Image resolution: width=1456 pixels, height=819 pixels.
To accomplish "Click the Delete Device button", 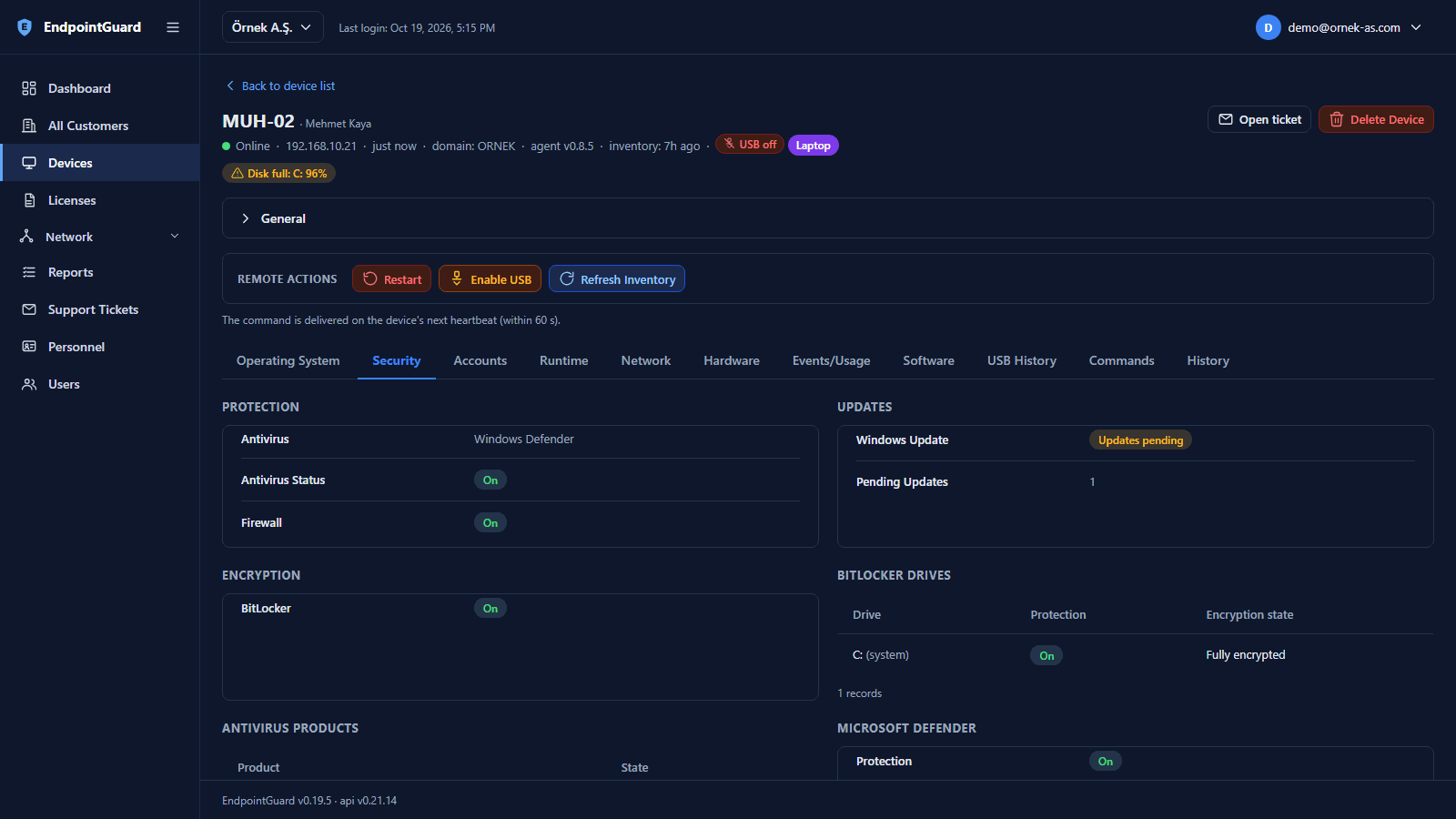I will pyautogui.click(x=1376, y=119).
